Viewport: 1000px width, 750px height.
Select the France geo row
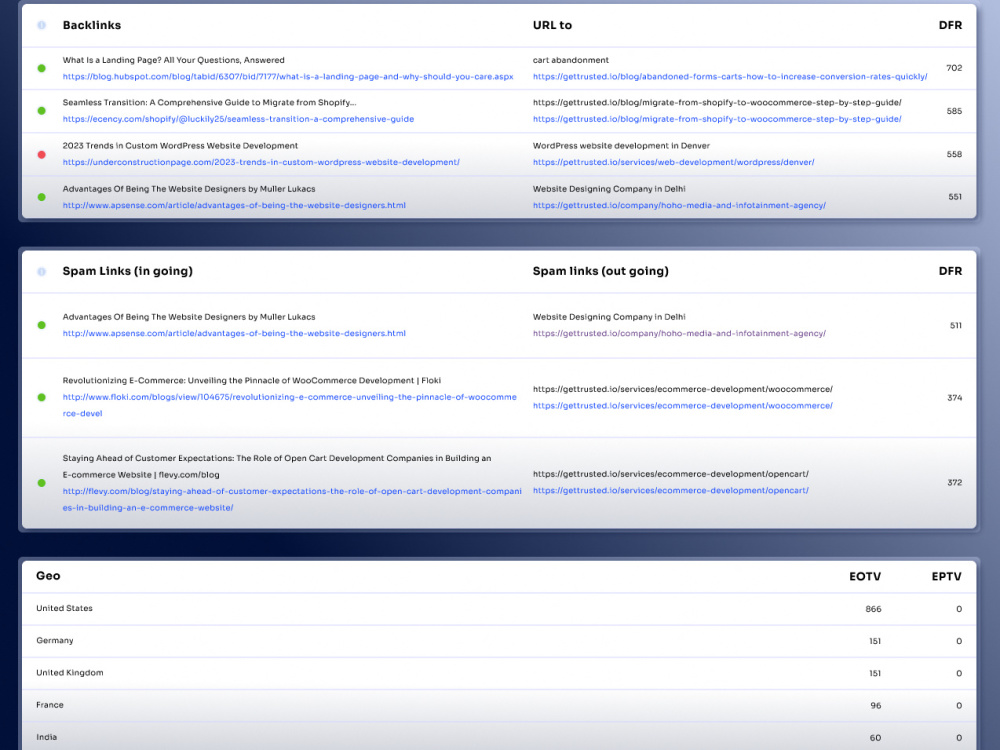(x=499, y=705)
